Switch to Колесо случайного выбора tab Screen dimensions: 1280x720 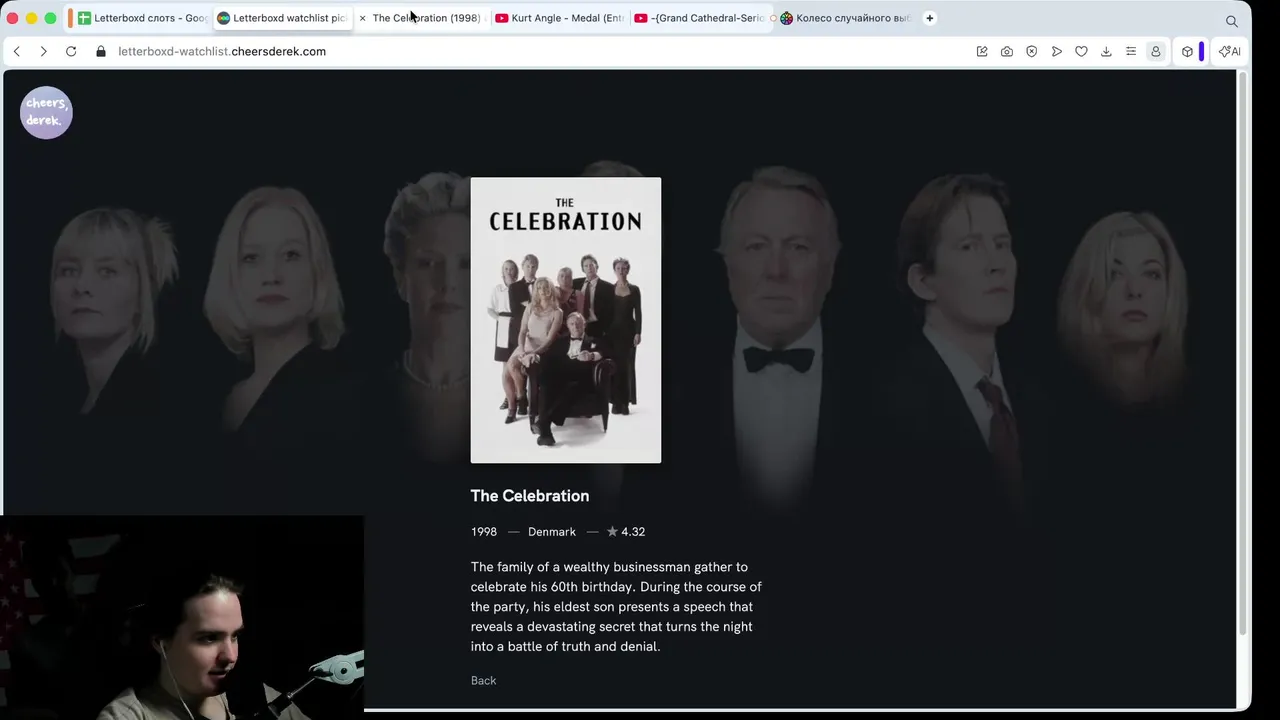tap(846, 18)
